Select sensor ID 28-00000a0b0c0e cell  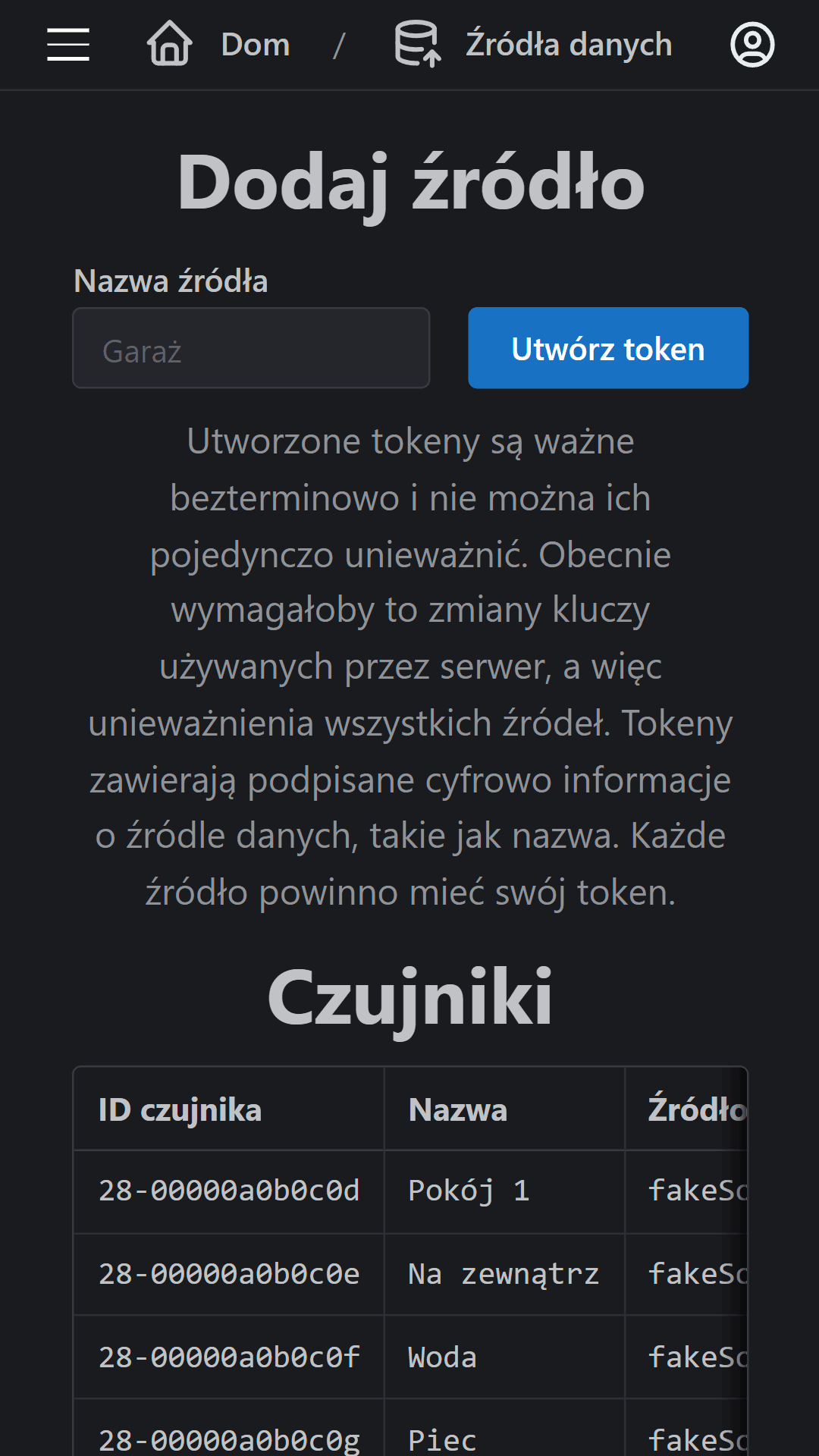[x=229, y=1275]
